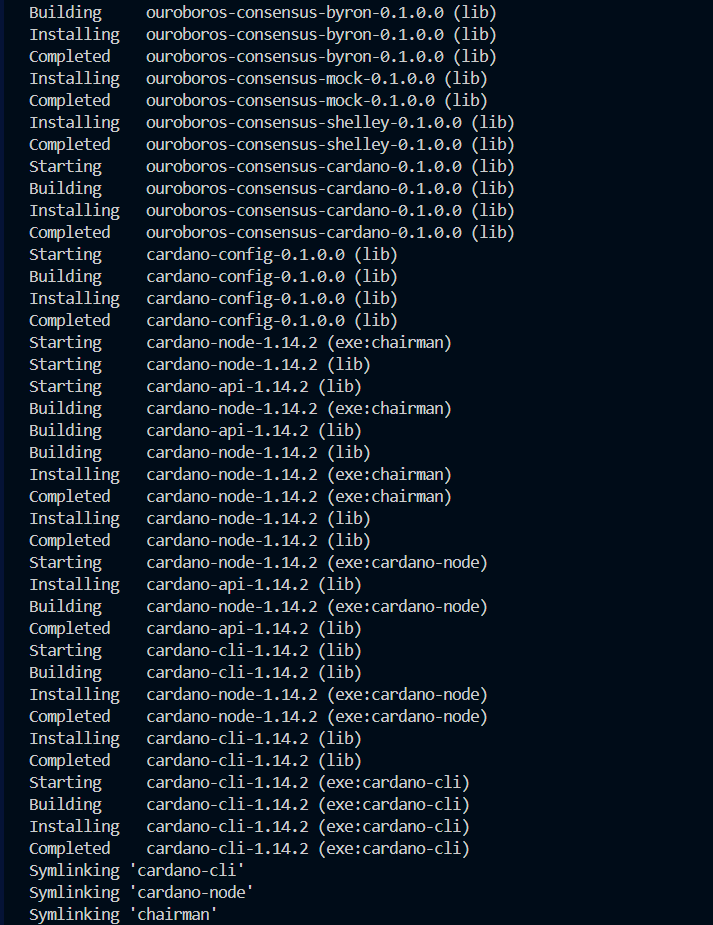
Task: Click the Completed cardano-config line
Action: point(213,320)
